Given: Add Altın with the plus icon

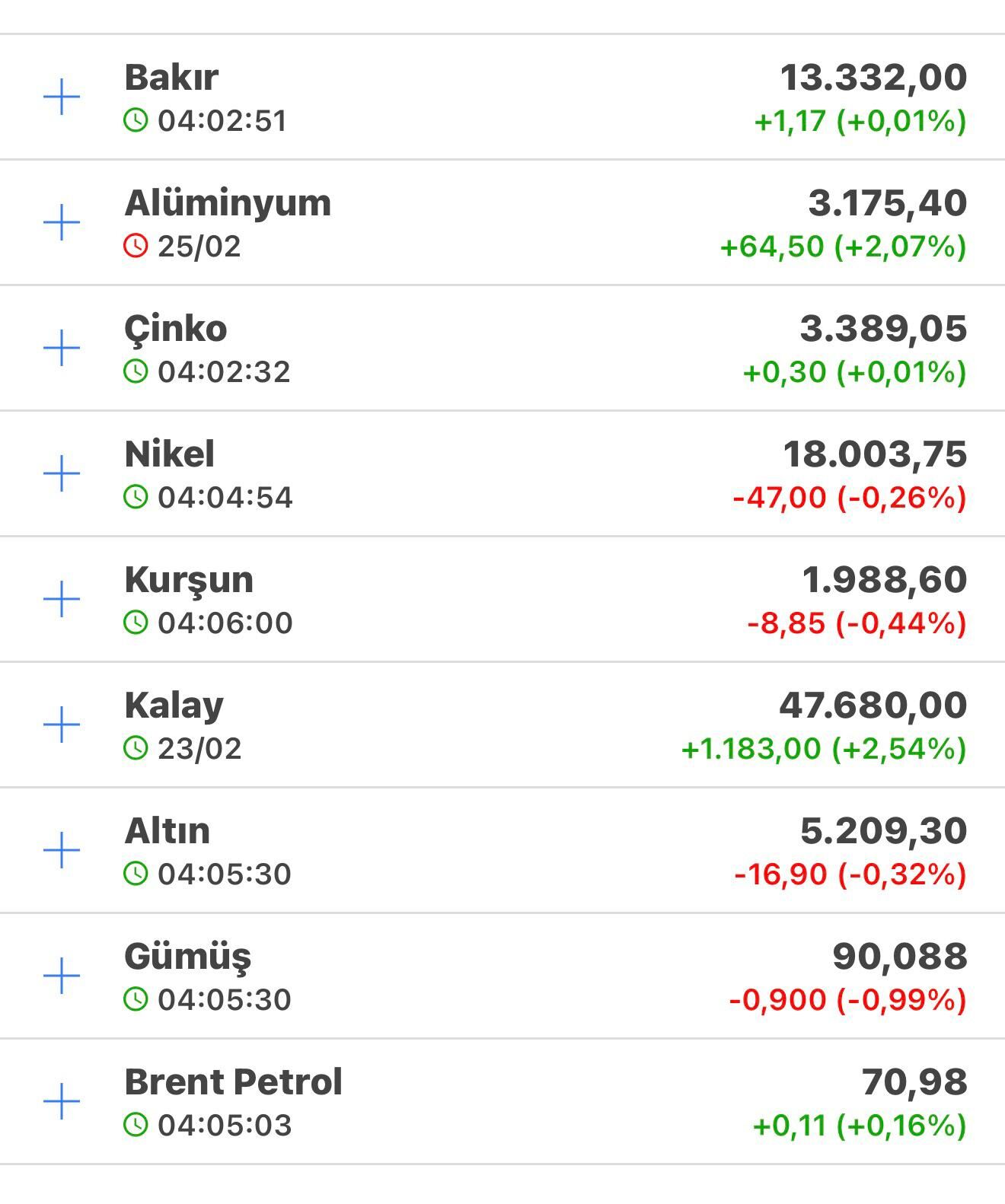Looking at the screenshot, I should pos(62,850).
